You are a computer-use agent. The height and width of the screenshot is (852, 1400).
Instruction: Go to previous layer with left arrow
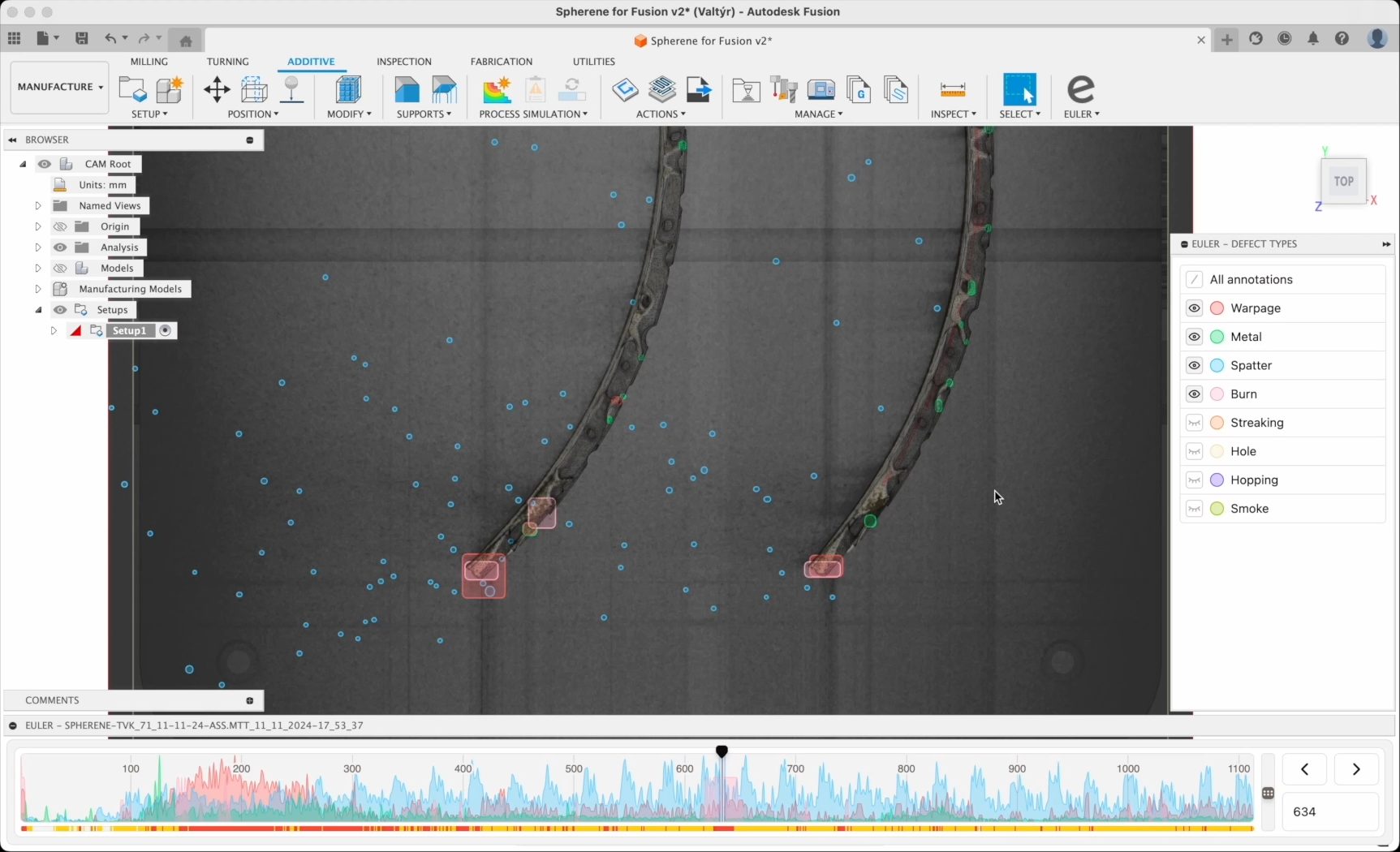click(x=1304, y=769)
